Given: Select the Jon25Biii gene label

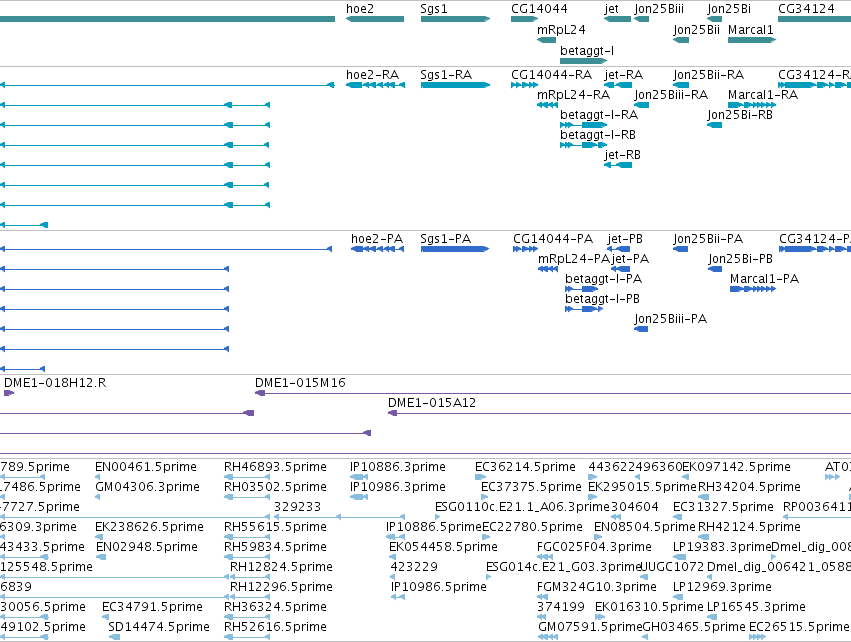Looking at the screenshot, I should pos(659,9).
